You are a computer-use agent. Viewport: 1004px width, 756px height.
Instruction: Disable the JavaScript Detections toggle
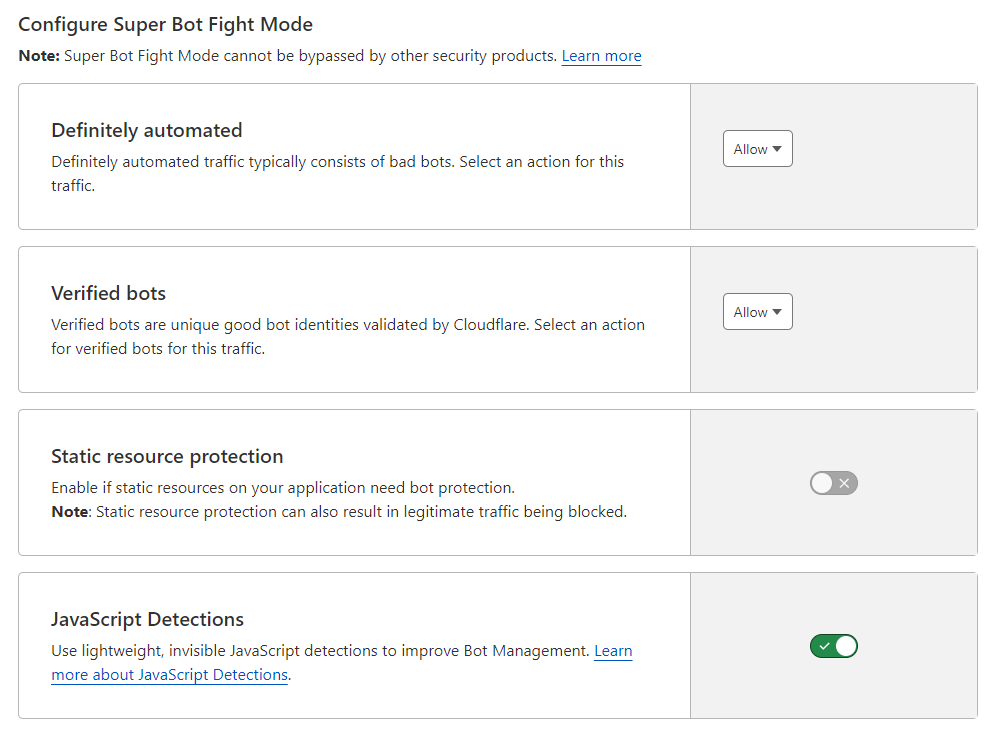tap(833, 647)
